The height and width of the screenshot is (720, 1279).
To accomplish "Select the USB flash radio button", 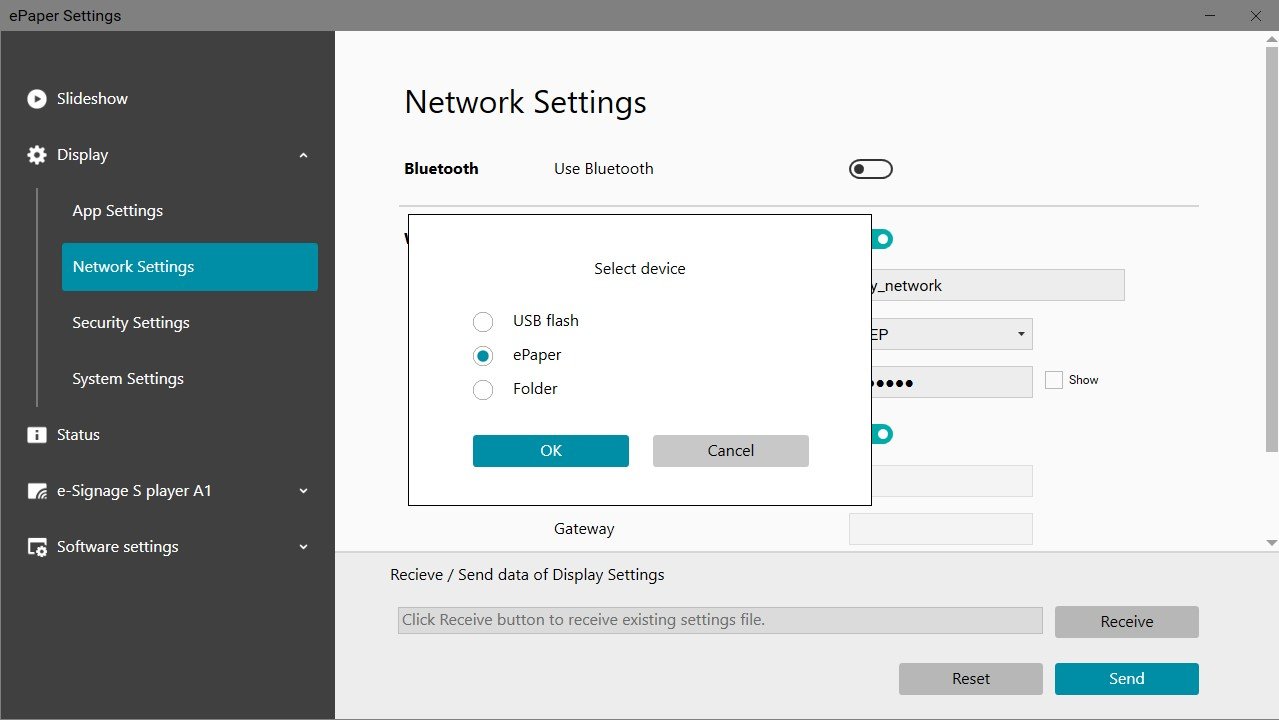I will [x=483, y=321].
